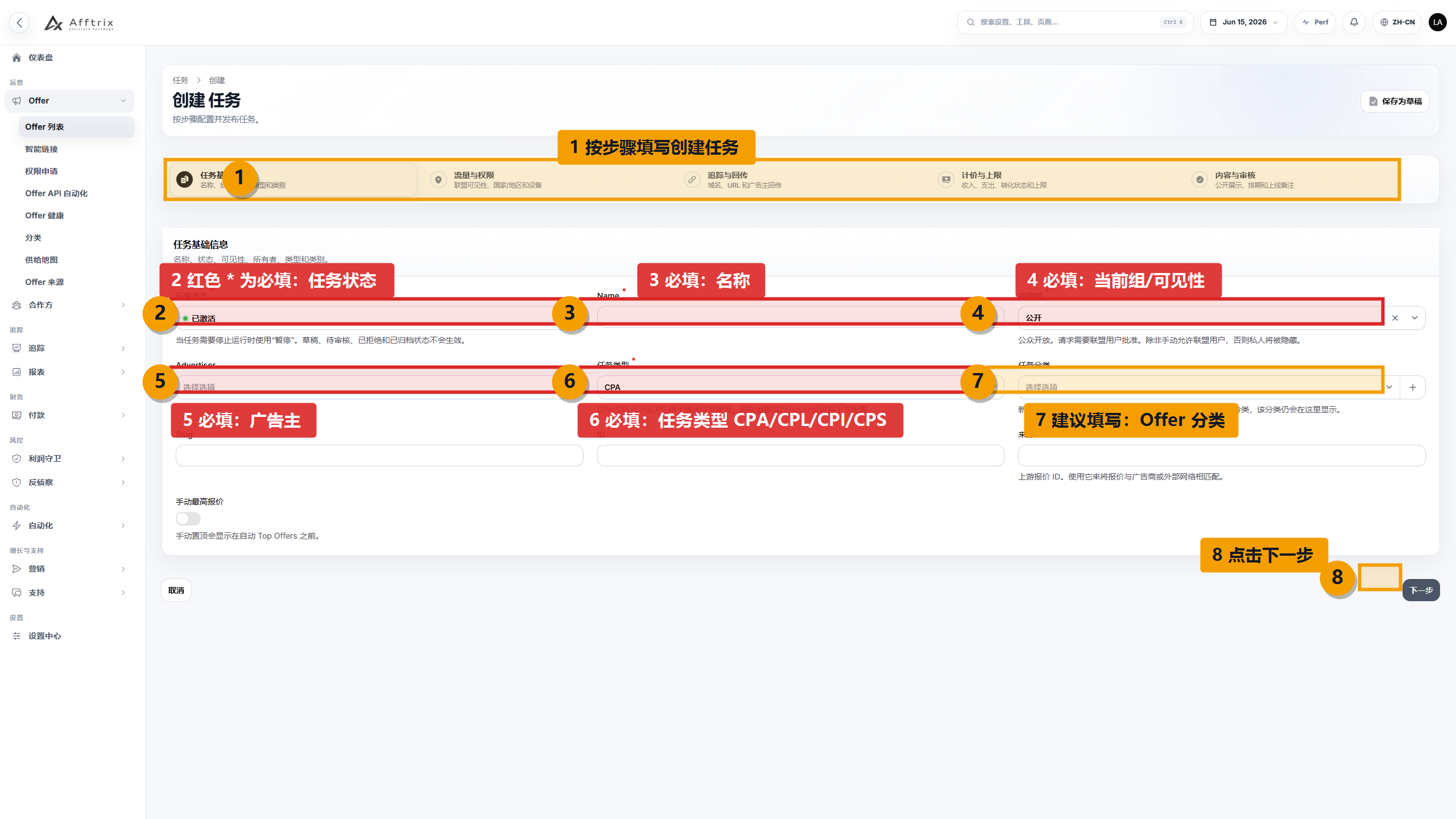1456x819 pixels.
Task: Open the ZH-CN language selector
Action: [1397, 22]
